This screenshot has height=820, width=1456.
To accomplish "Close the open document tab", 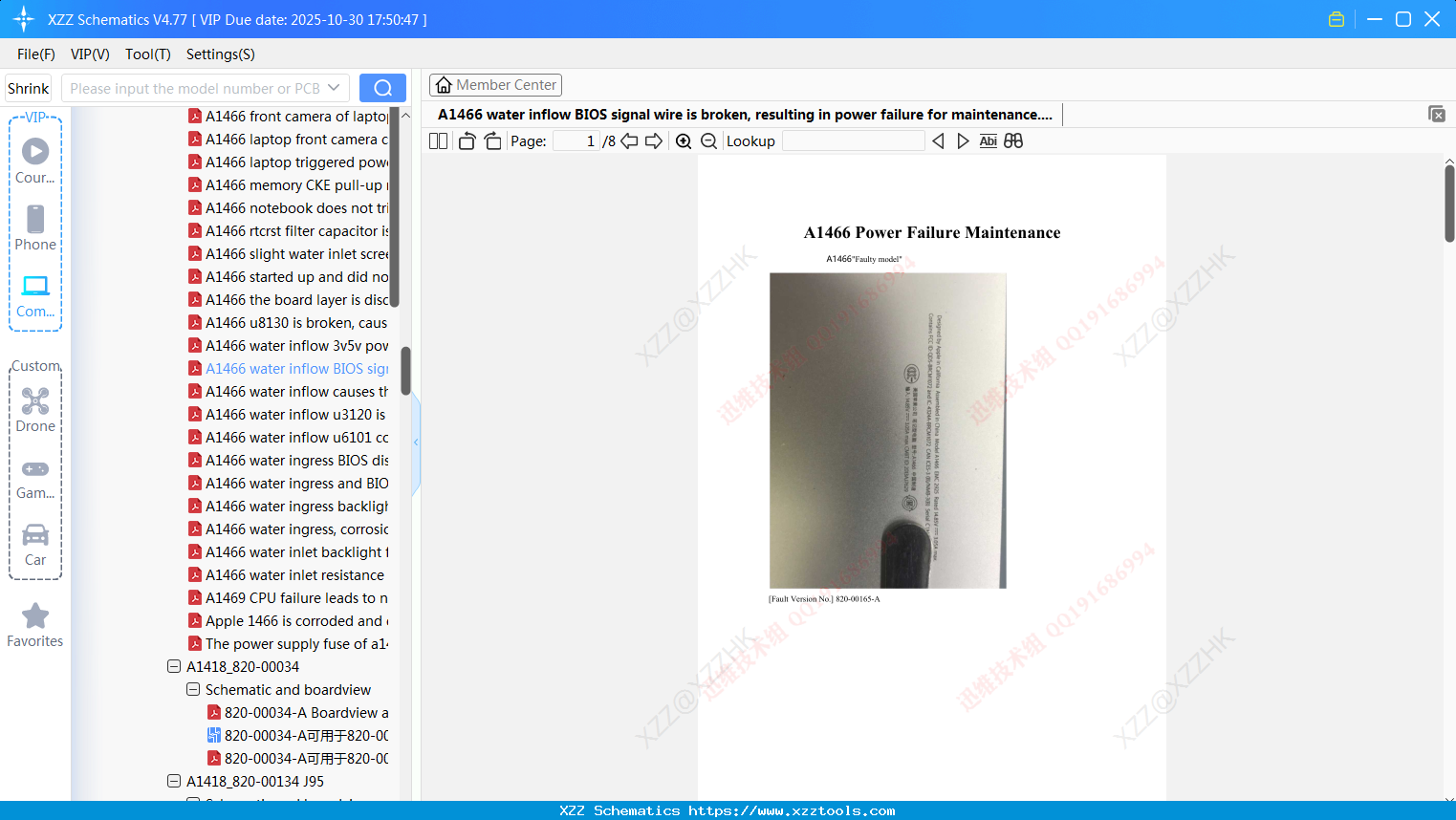I will (1437, 114).
